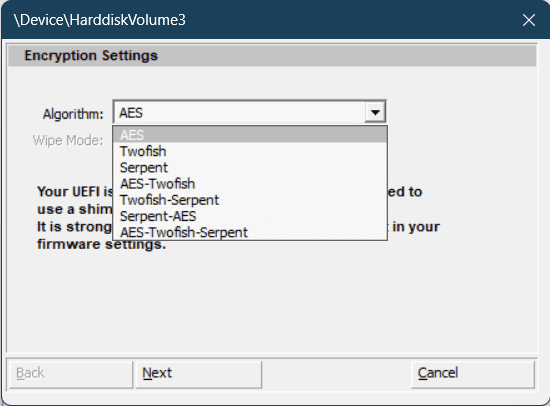Pick the AES-Twofish-Serpent triple cascade
The image size is (550, 406).
[x=250, y=232]
